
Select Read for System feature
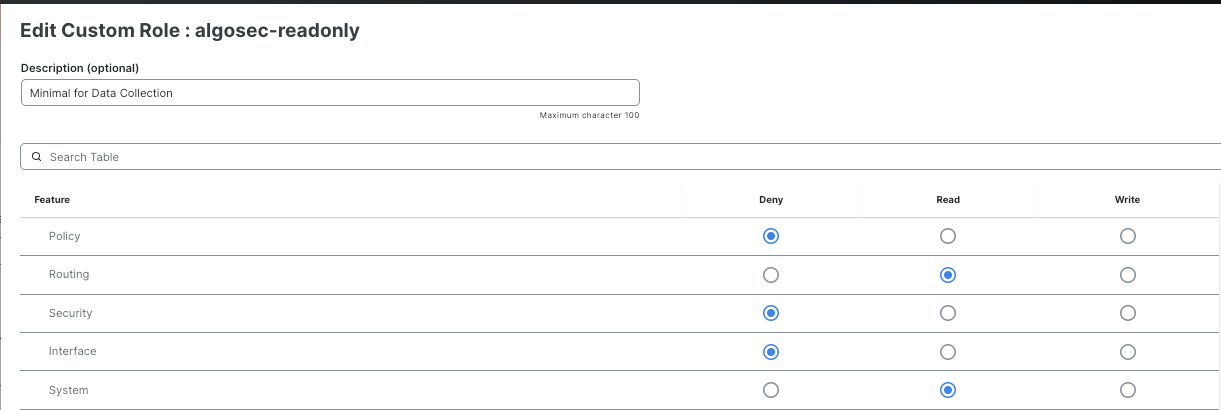pos(948,390)
